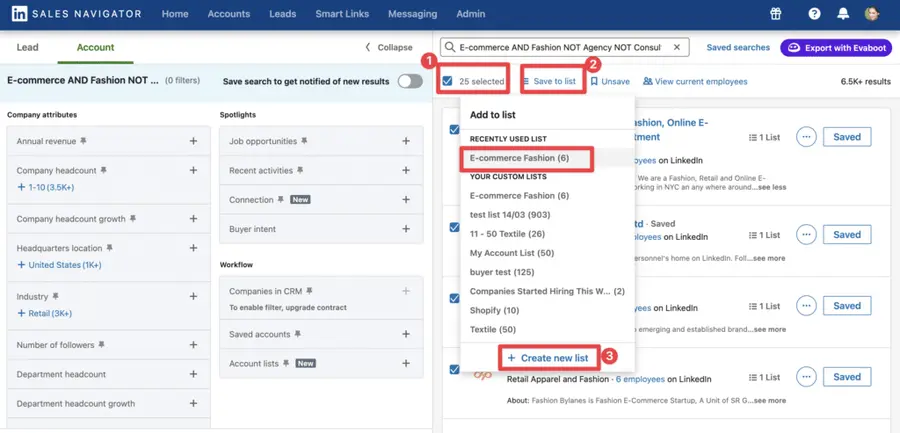Open more options for the first result
Viewport: 900px width, 433px height.
pos(806,137)
